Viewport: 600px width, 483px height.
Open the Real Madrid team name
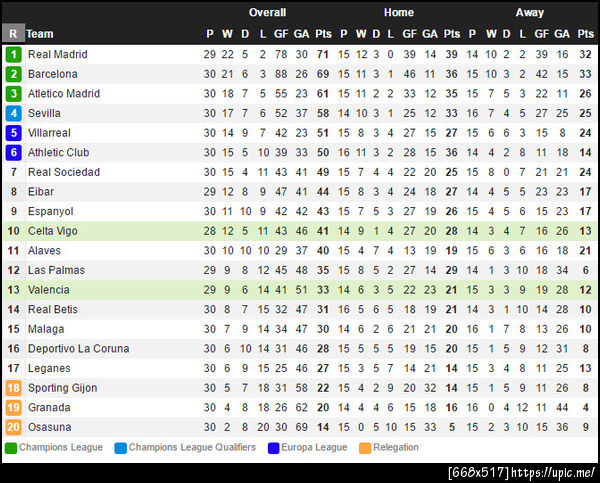click(57, 54)
